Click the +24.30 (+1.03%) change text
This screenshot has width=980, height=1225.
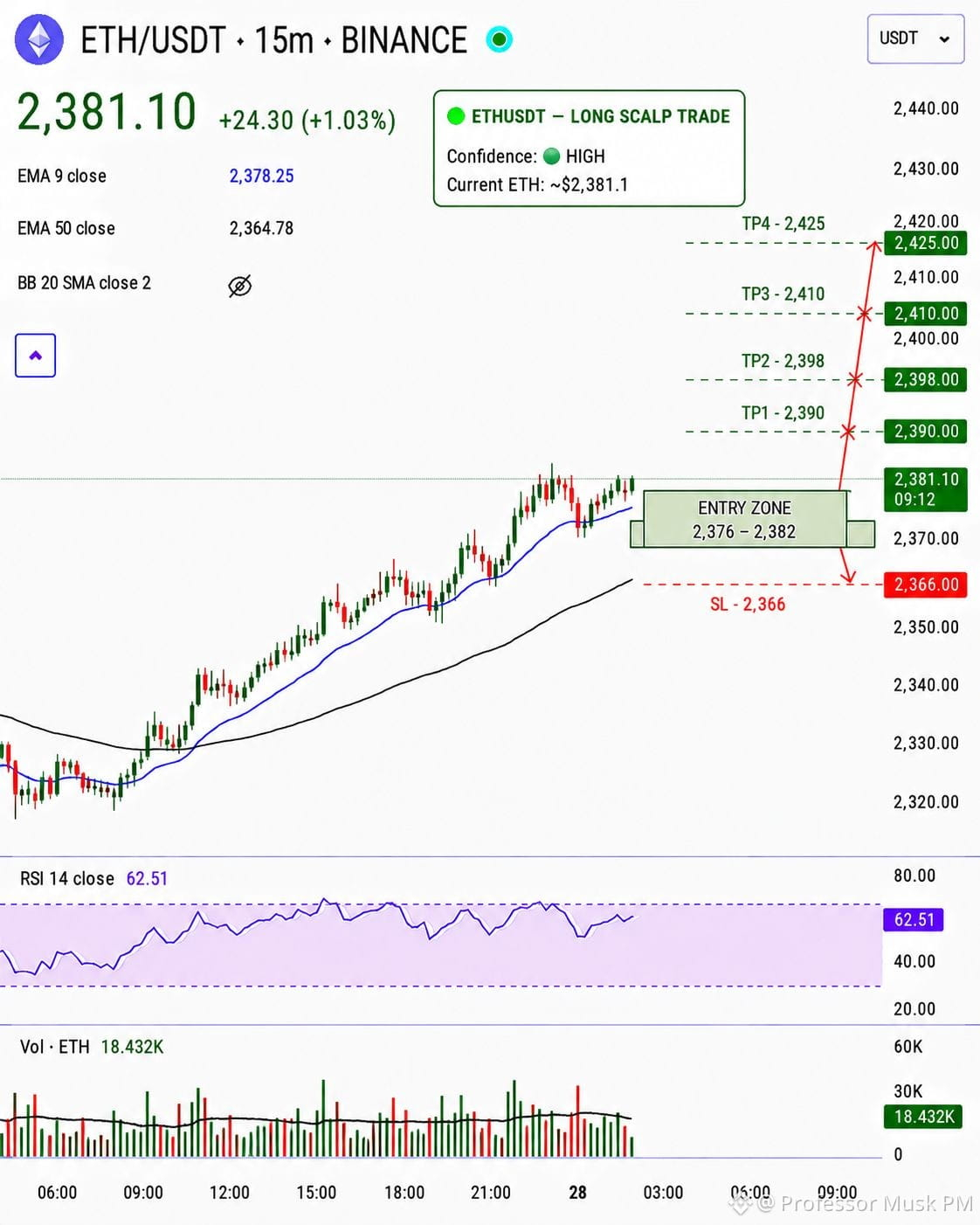pos(307,120)
